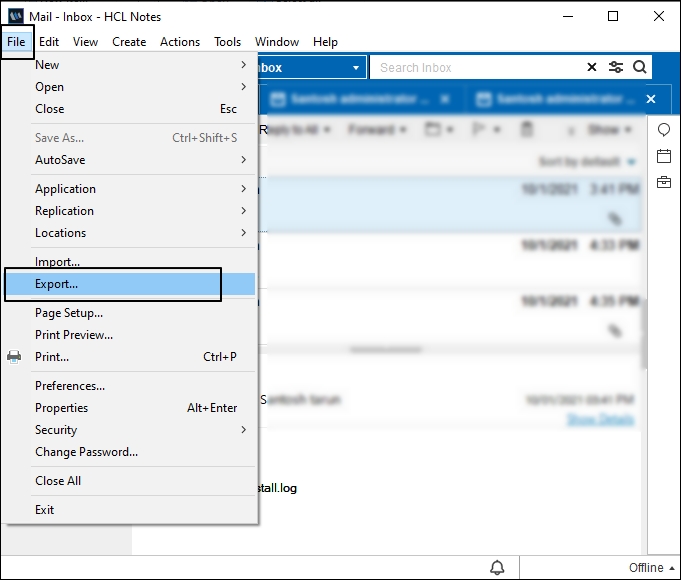Expand the Application submenu
This screenshot has width=681, height=580.
(x=143, y=189)
